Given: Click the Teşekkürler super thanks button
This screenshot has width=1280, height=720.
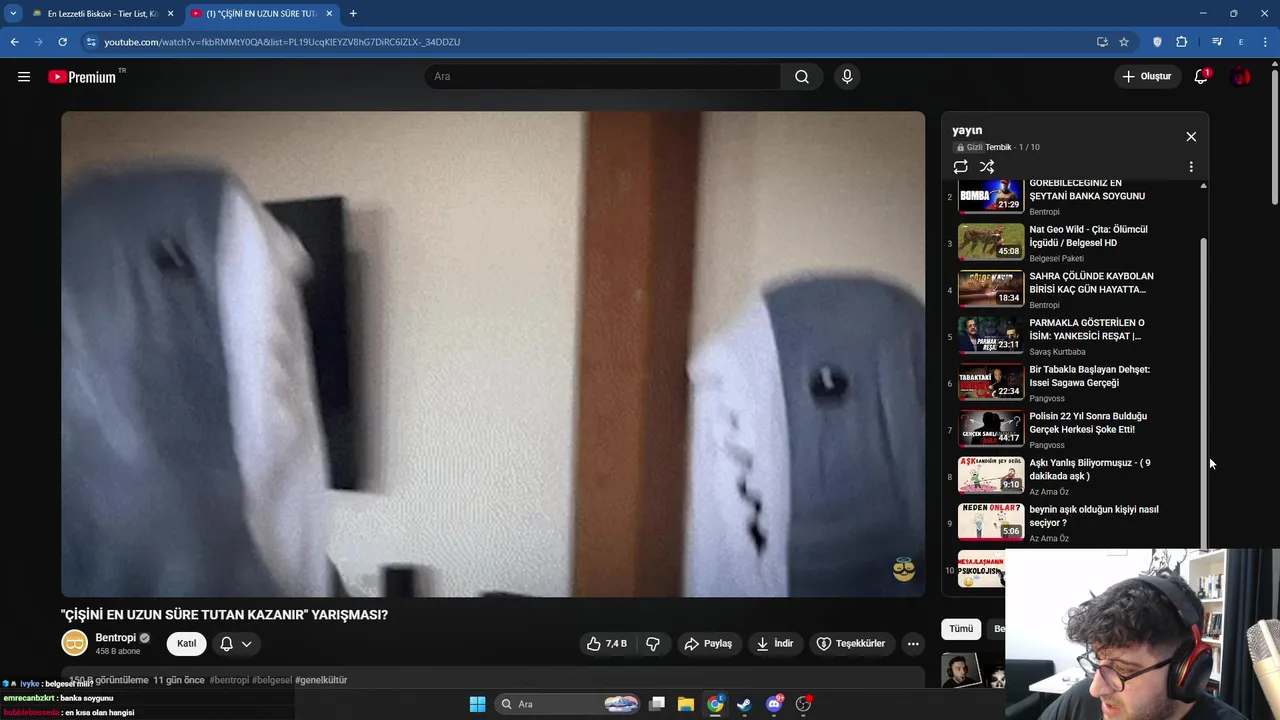Looking at the screenshot, I should (851, 644).
